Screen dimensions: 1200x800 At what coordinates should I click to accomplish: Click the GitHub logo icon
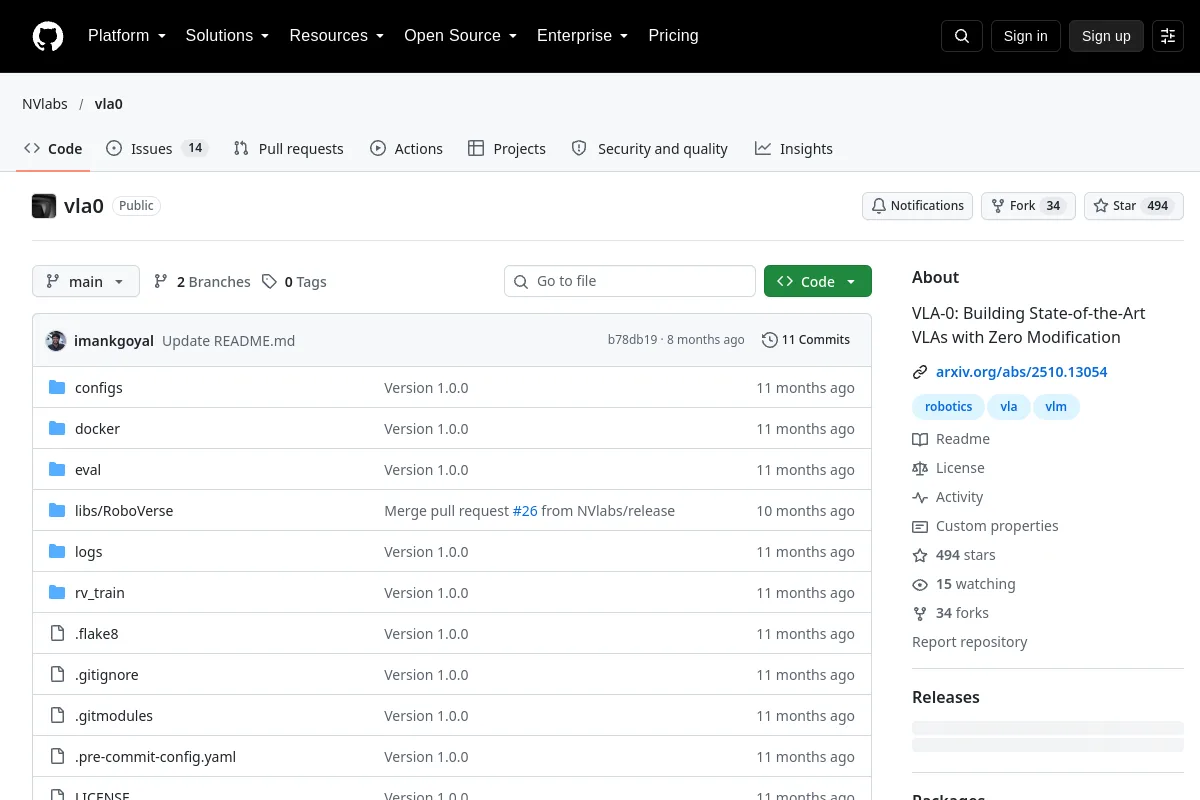[x=48, y=36]
